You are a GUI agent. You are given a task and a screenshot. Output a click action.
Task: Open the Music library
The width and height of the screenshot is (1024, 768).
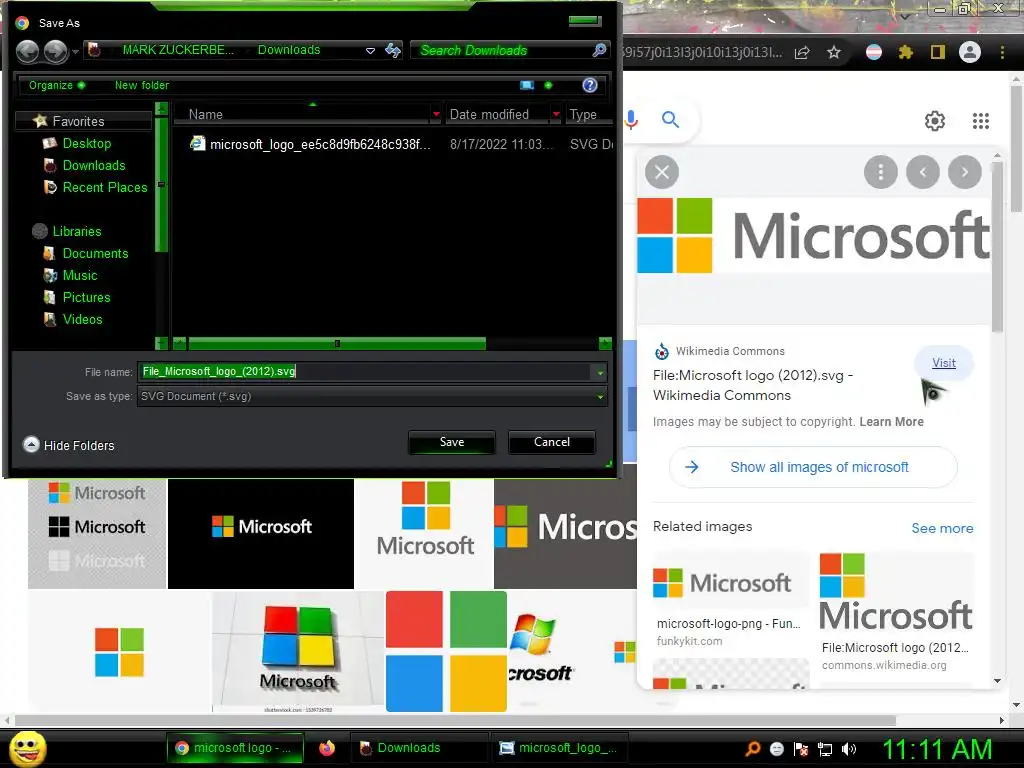80,276
